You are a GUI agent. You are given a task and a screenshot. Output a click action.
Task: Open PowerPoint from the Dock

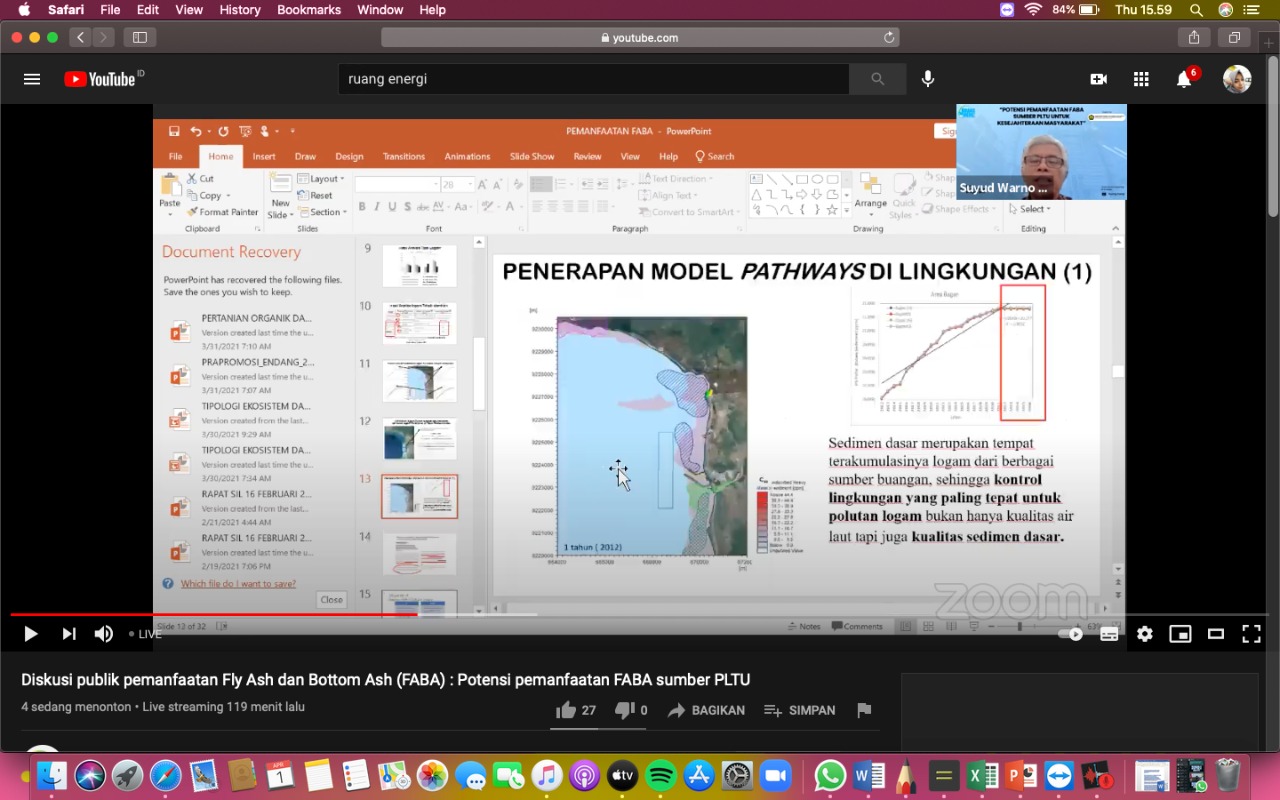(x=1021, y=775)
